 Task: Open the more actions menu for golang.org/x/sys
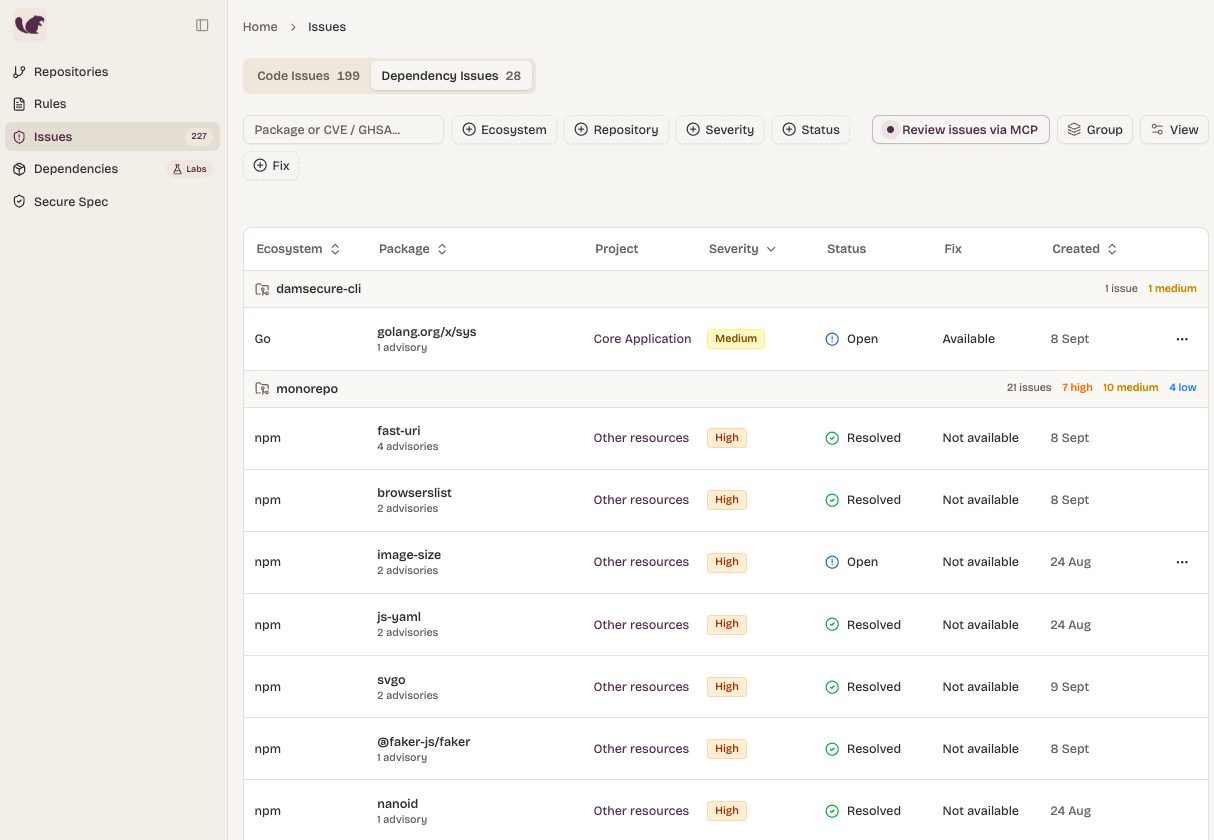(x=1182, y=339)
